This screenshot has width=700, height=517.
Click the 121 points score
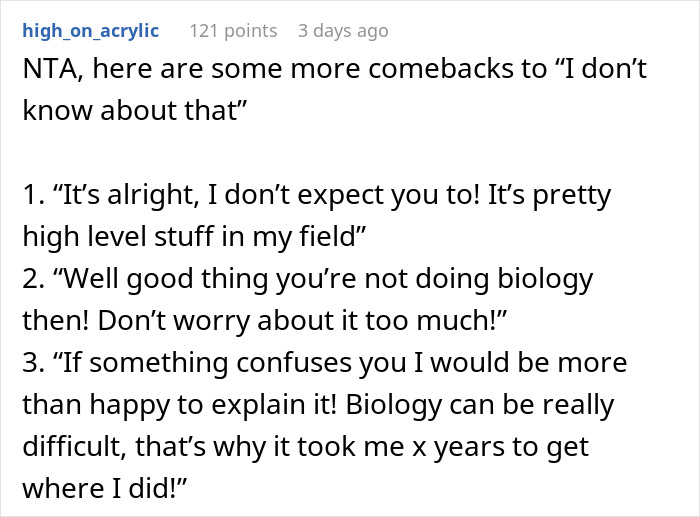click(233, 31)
